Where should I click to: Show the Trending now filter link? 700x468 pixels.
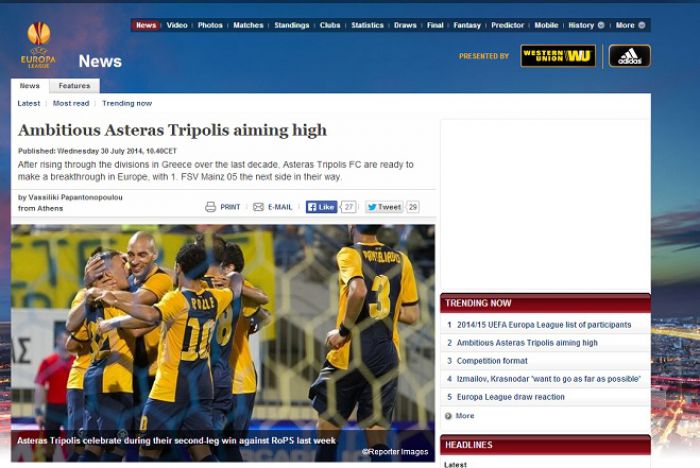(127, 103)
